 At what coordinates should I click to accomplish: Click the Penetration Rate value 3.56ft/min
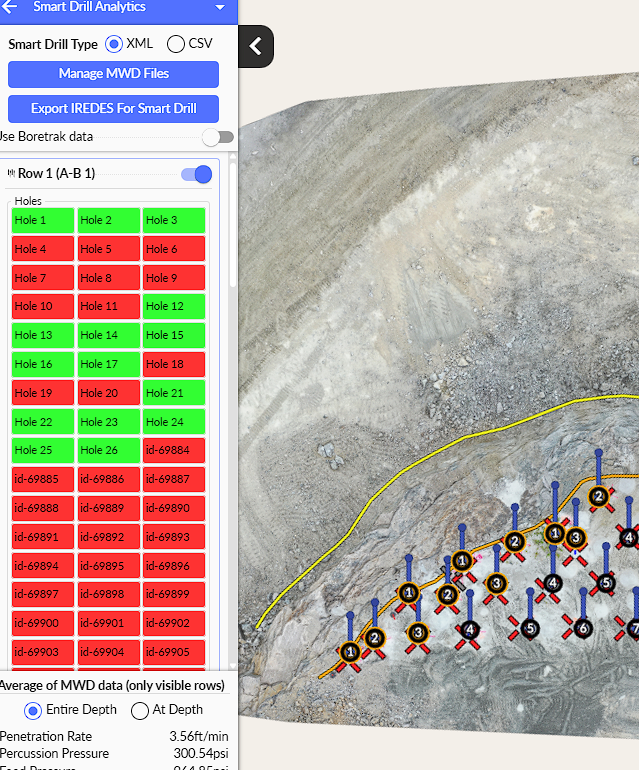(x=199, y=737)
